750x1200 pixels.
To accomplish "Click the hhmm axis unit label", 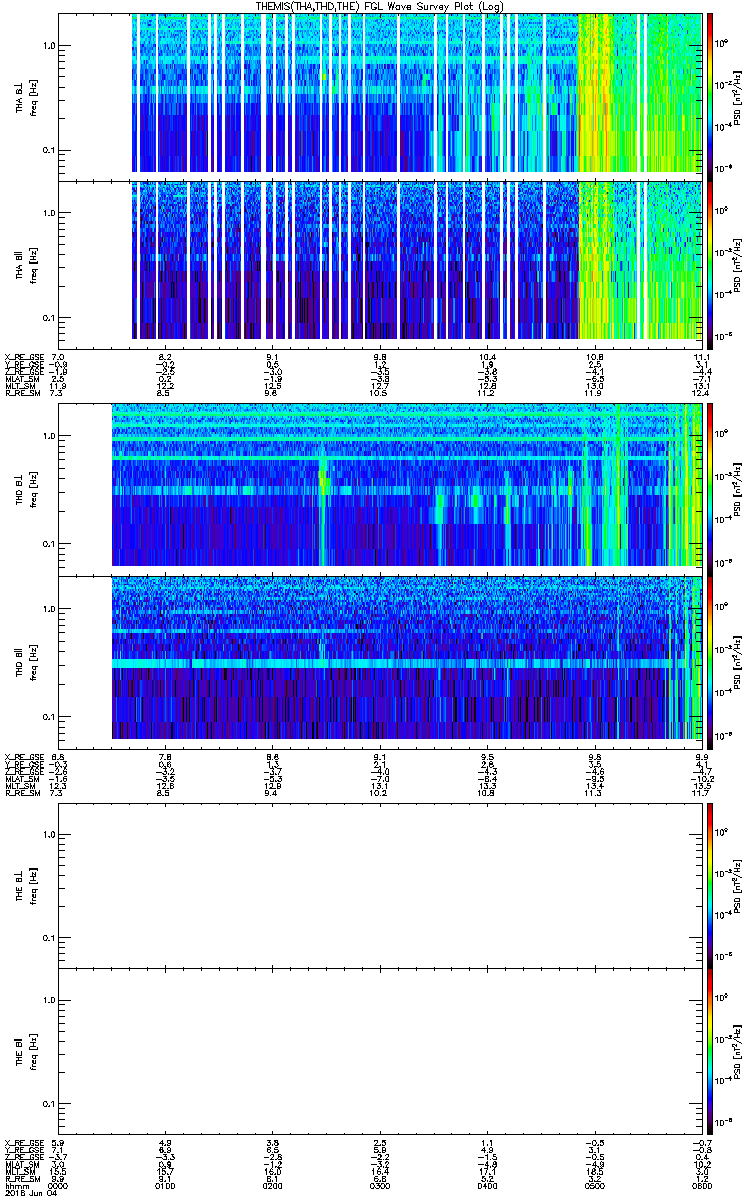I will [16, 1186].
